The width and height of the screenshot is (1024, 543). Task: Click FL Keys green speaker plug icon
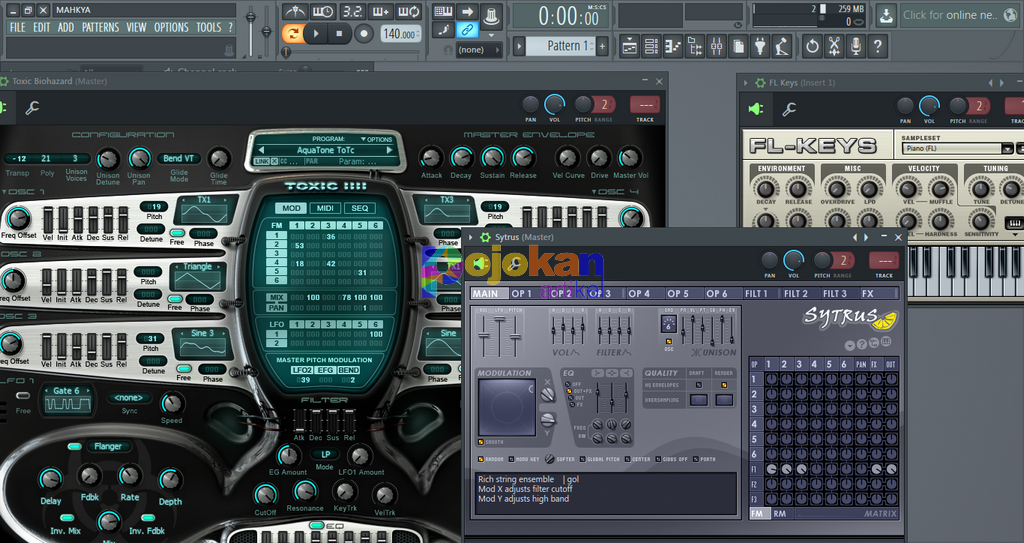(756, 109)
